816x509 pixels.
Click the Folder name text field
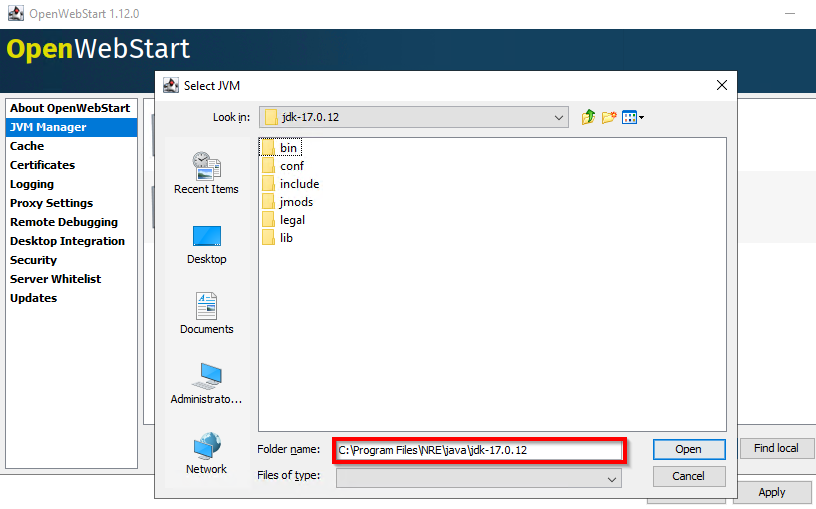coord(479,450)
